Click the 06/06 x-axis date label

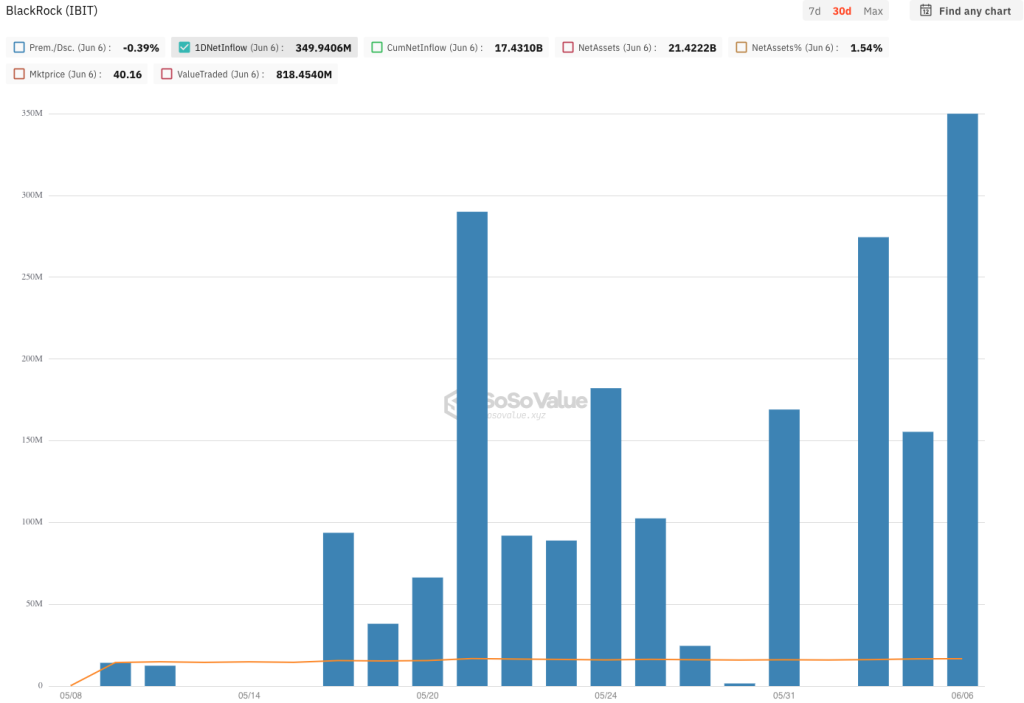point(962,696)
